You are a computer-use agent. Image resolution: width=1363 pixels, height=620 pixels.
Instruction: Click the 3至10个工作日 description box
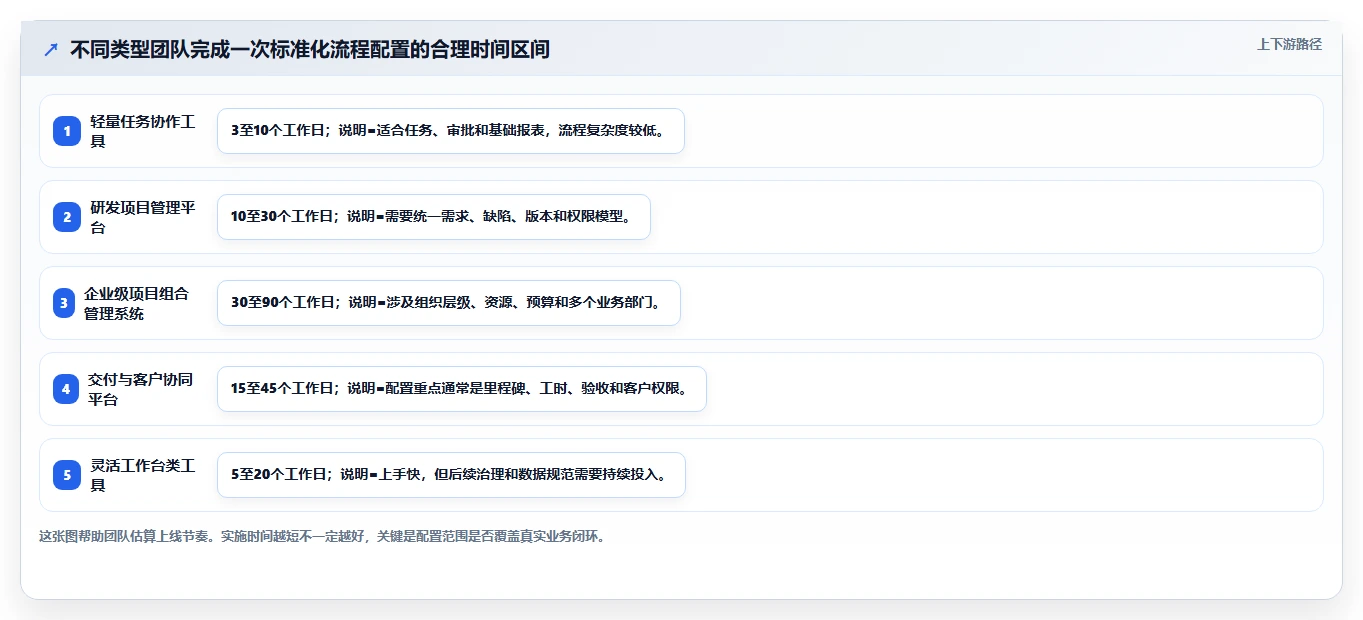click(x=451, y=131)
